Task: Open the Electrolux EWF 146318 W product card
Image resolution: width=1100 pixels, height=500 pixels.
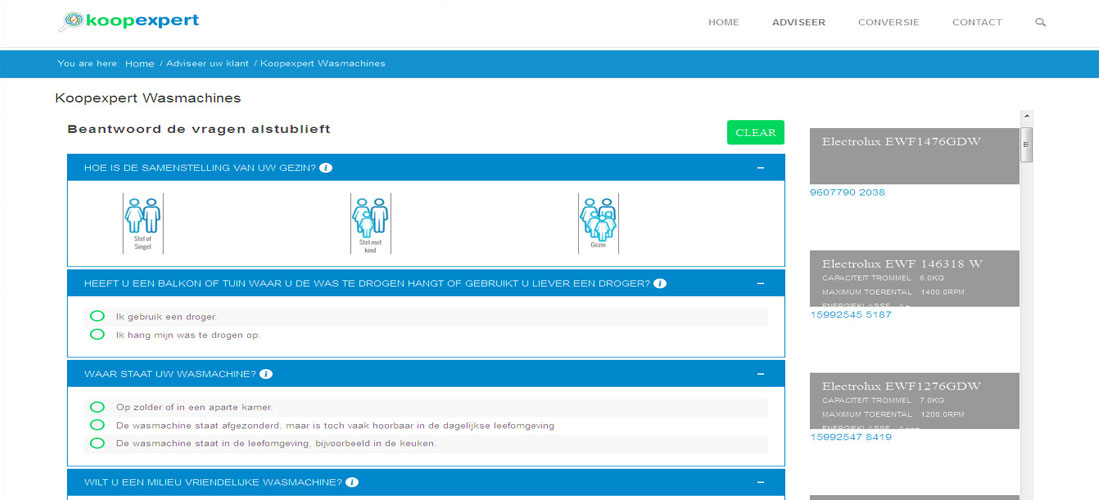Action: pos(914,278)
